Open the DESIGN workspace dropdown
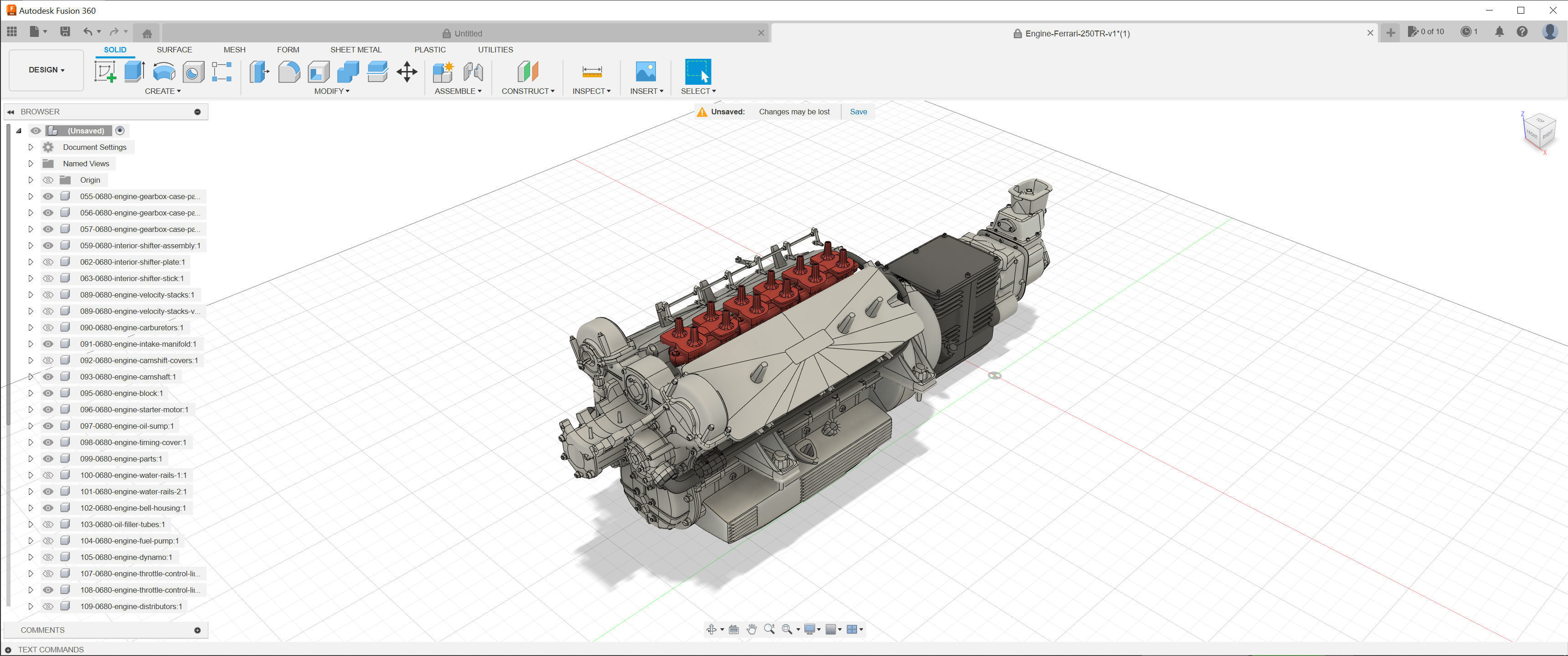 (46, 70)
